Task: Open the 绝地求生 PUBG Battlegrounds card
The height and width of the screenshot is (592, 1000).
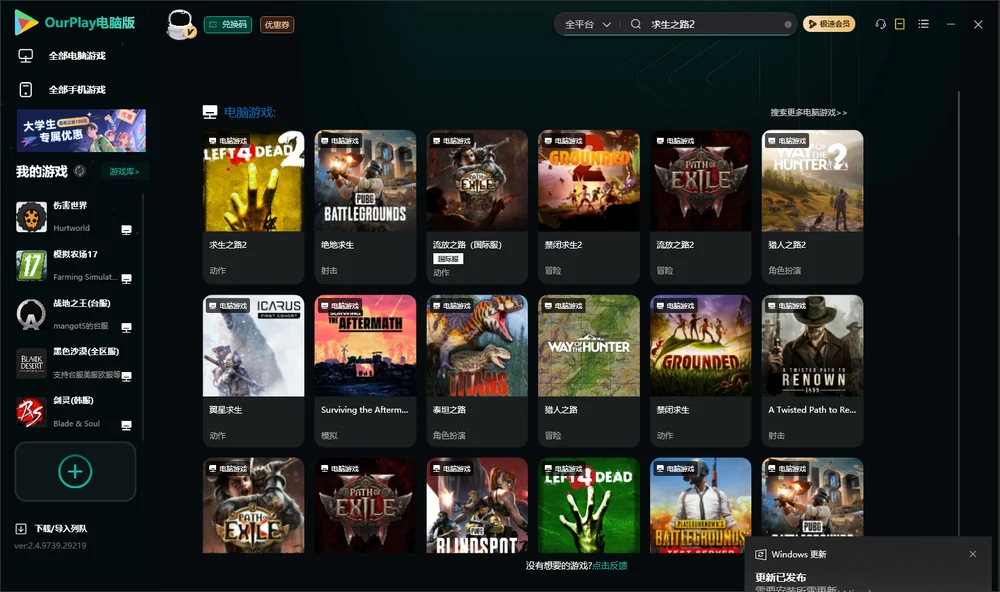Action: point(365,207)
